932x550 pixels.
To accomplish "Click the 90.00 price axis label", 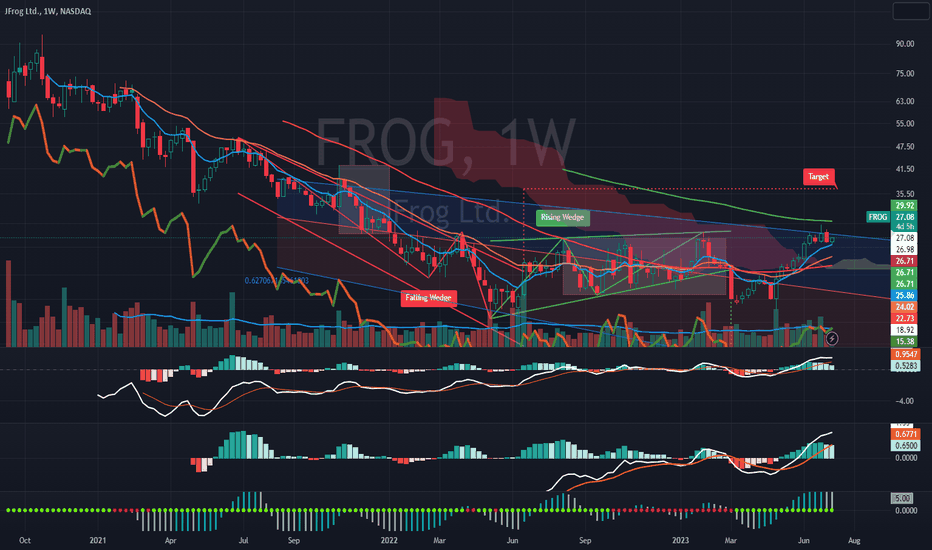I will [x=905, y=44].
